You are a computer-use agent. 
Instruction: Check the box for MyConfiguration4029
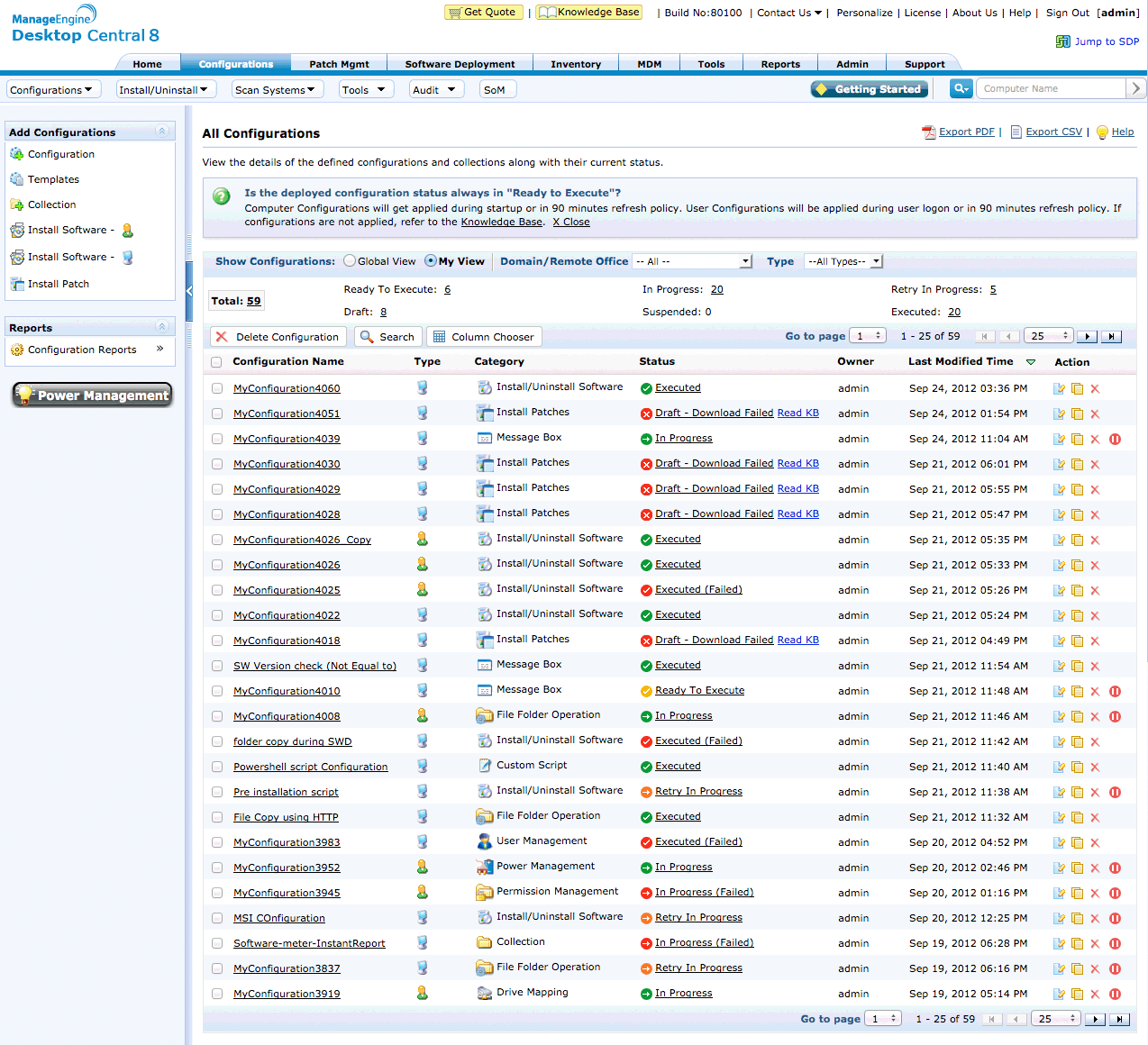pyautogui.click(x=216, y=489)
